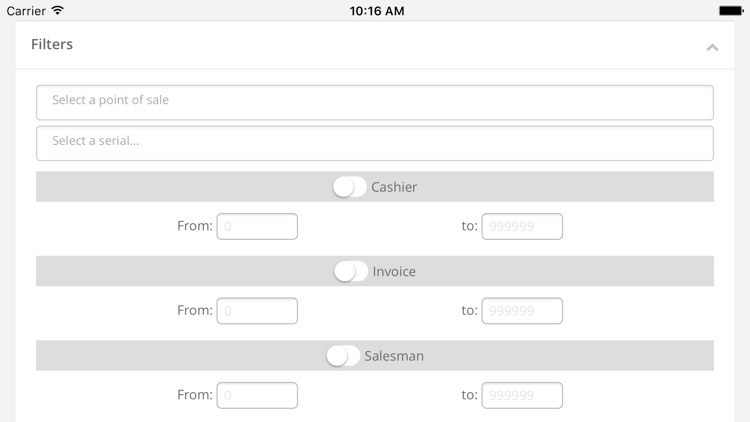Turn on the Invoice filter switch
The height and width of the screenshot is (422, 750).
pos(351,272)
